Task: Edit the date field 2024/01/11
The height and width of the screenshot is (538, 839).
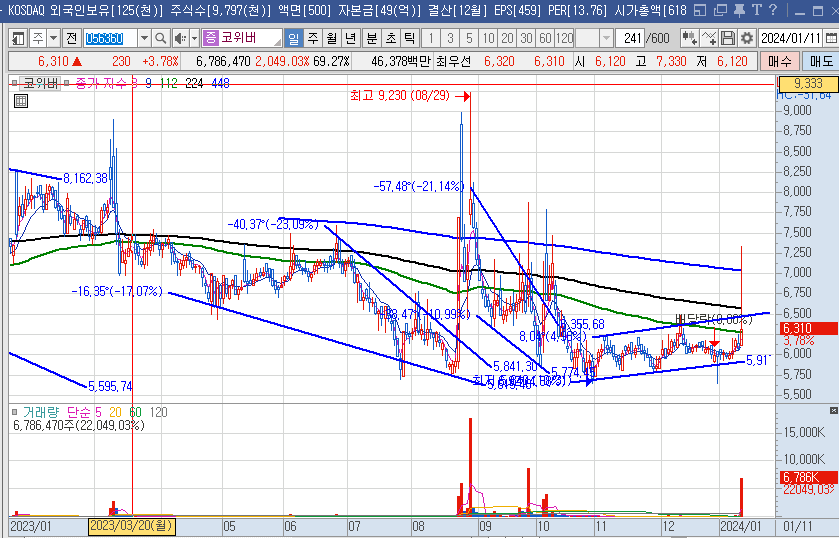Action: pyautogui.click(x=791, y=38)
